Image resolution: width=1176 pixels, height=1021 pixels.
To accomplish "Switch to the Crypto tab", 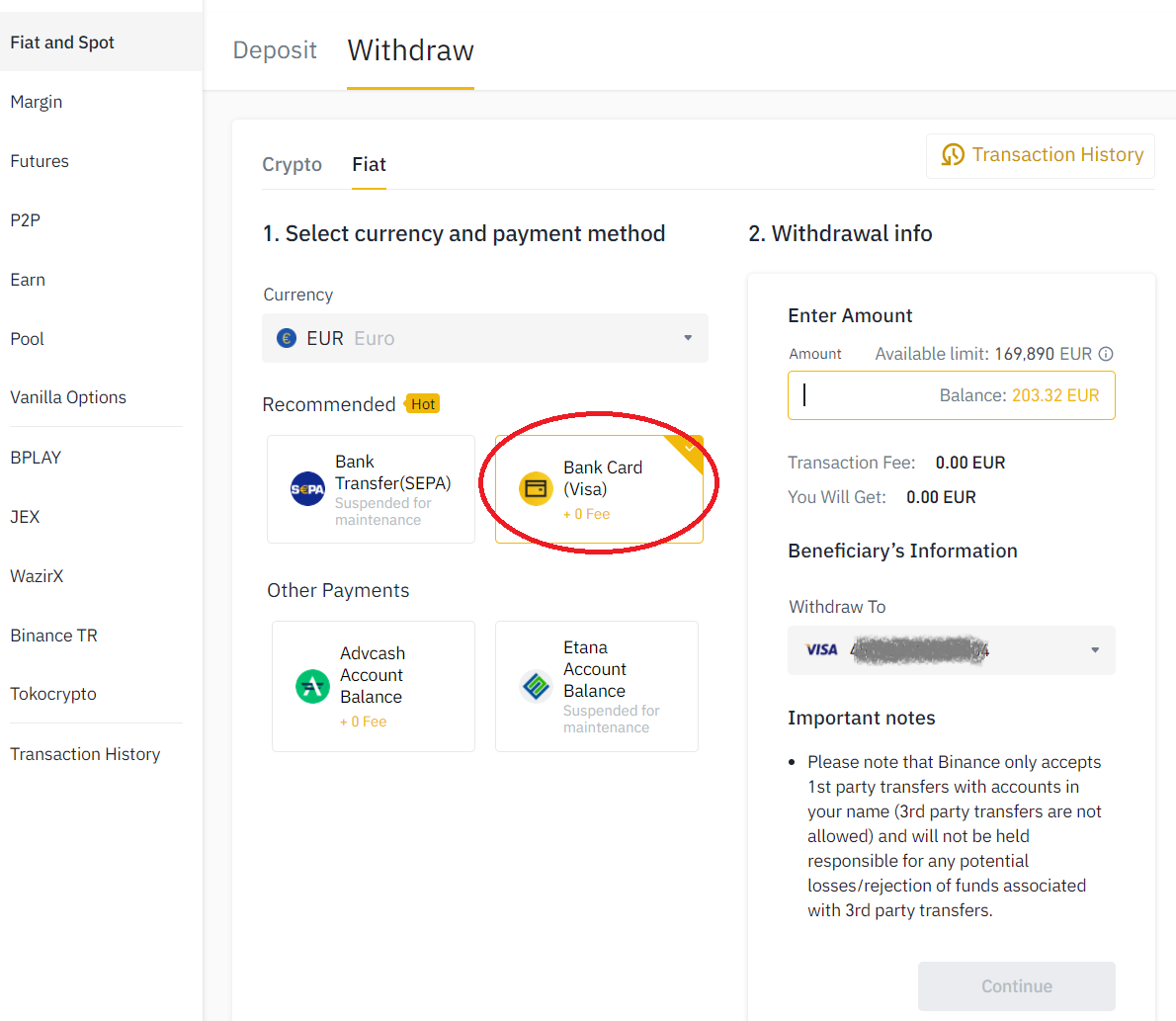I will 292,164.
